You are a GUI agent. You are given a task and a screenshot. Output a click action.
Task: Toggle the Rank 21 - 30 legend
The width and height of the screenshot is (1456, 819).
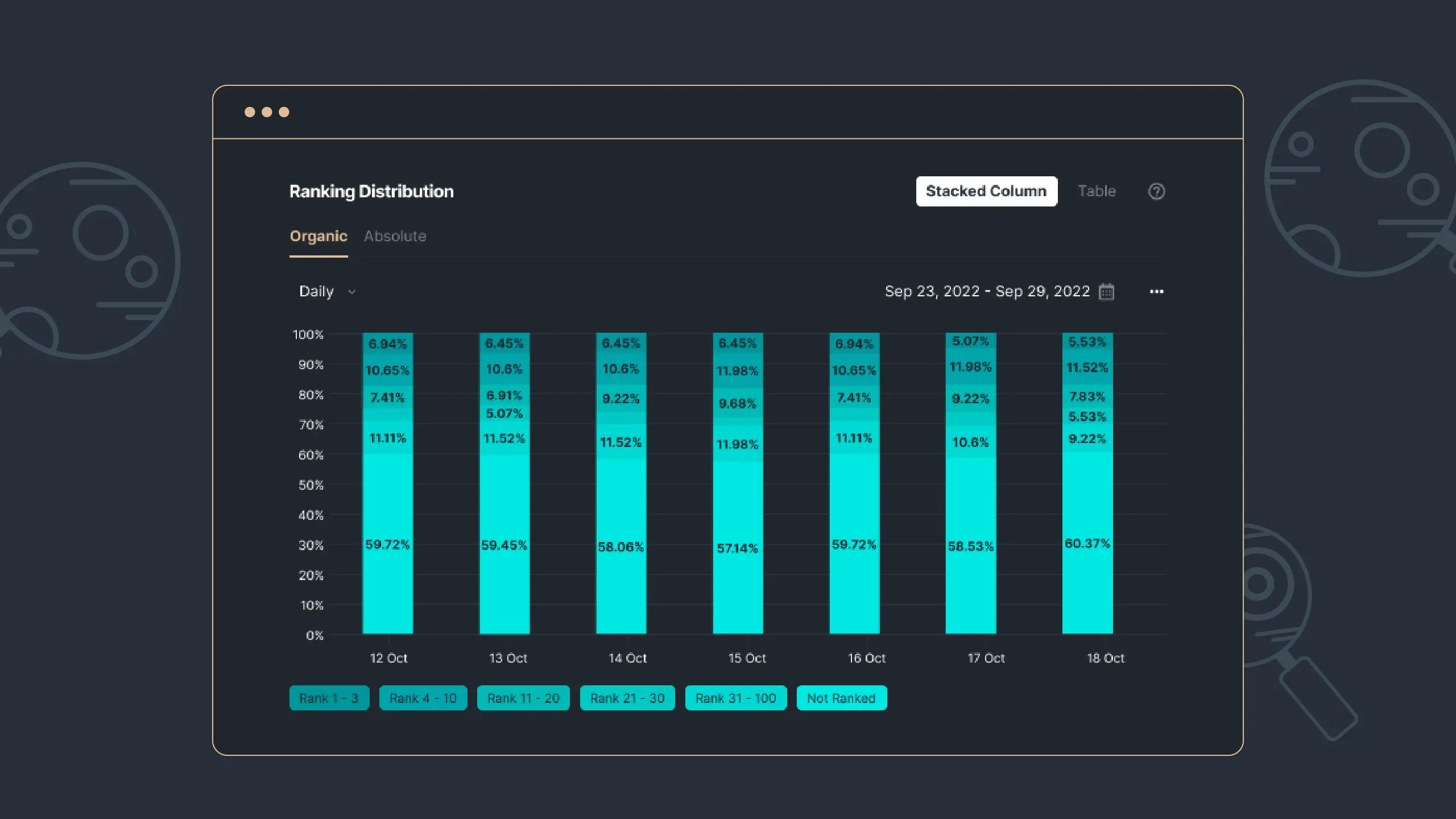click(x=627, y=698)
